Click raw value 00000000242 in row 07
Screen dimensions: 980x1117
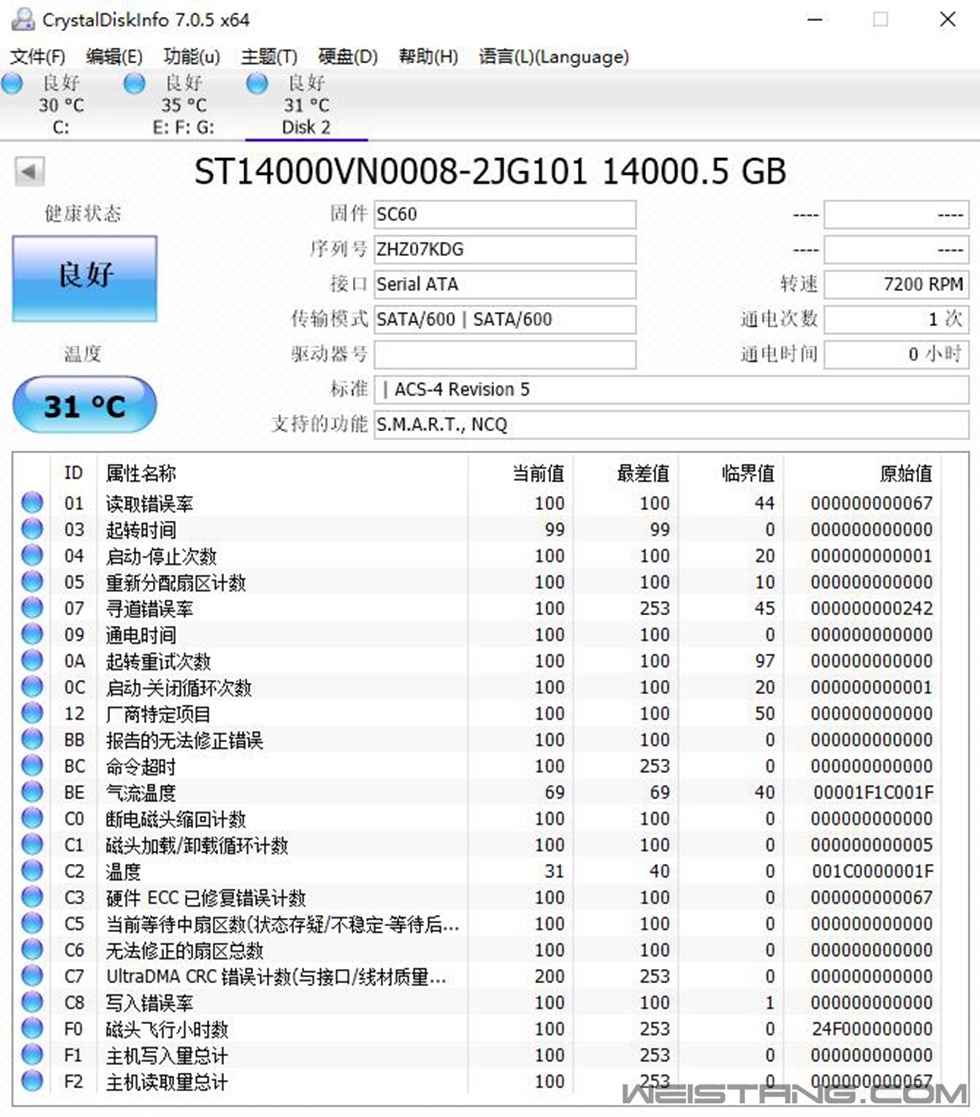872,608
